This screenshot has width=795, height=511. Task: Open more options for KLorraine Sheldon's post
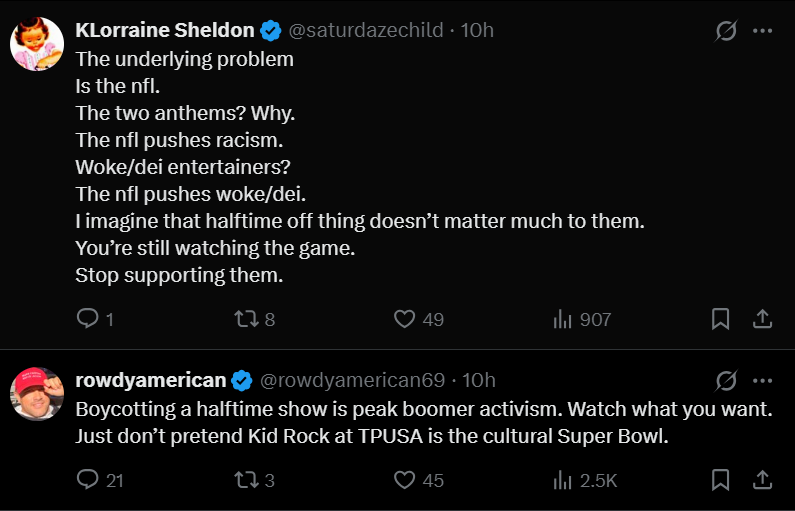coord(763,30)
